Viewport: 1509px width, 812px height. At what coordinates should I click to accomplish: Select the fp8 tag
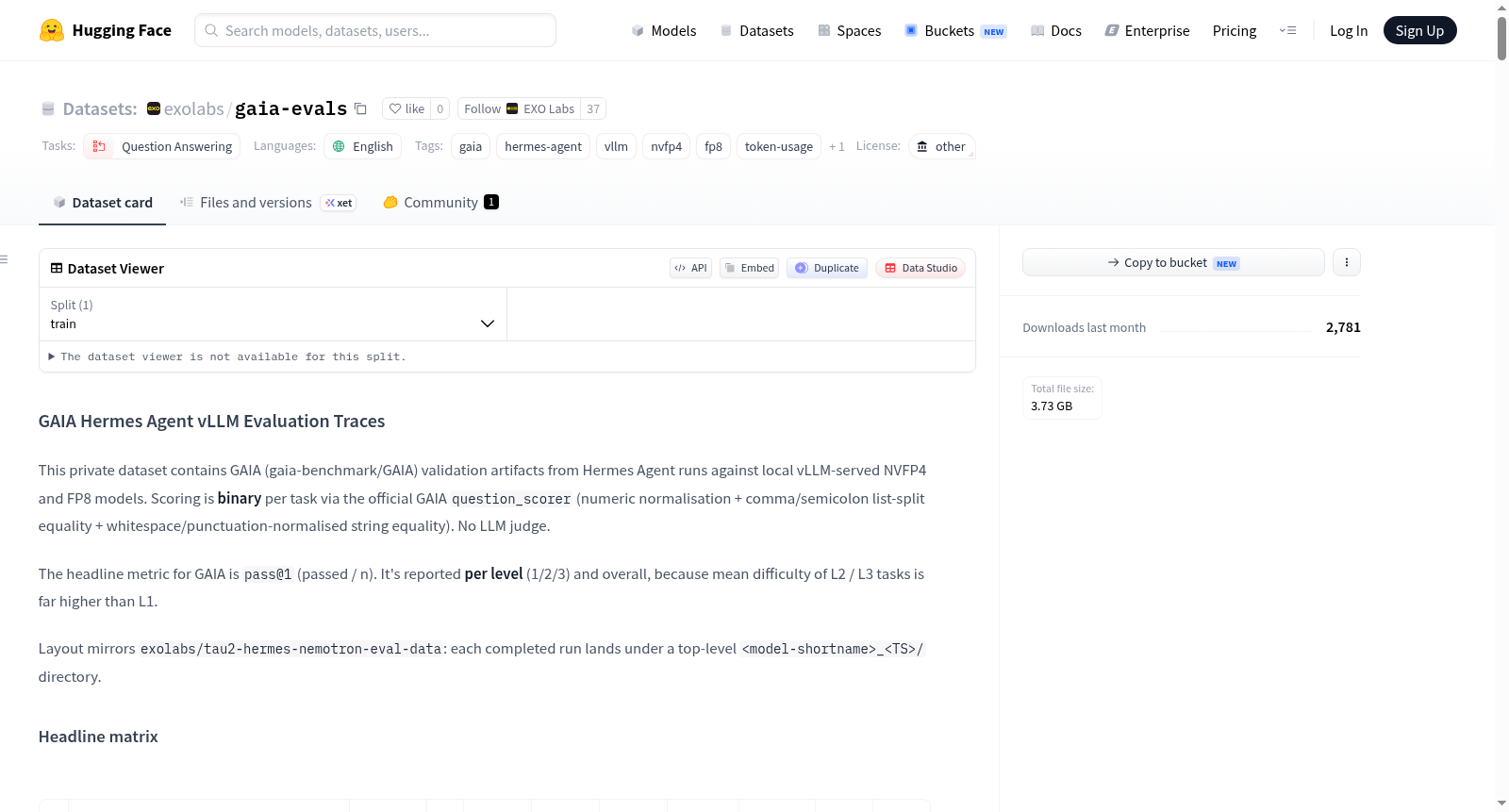coord(713,146)
